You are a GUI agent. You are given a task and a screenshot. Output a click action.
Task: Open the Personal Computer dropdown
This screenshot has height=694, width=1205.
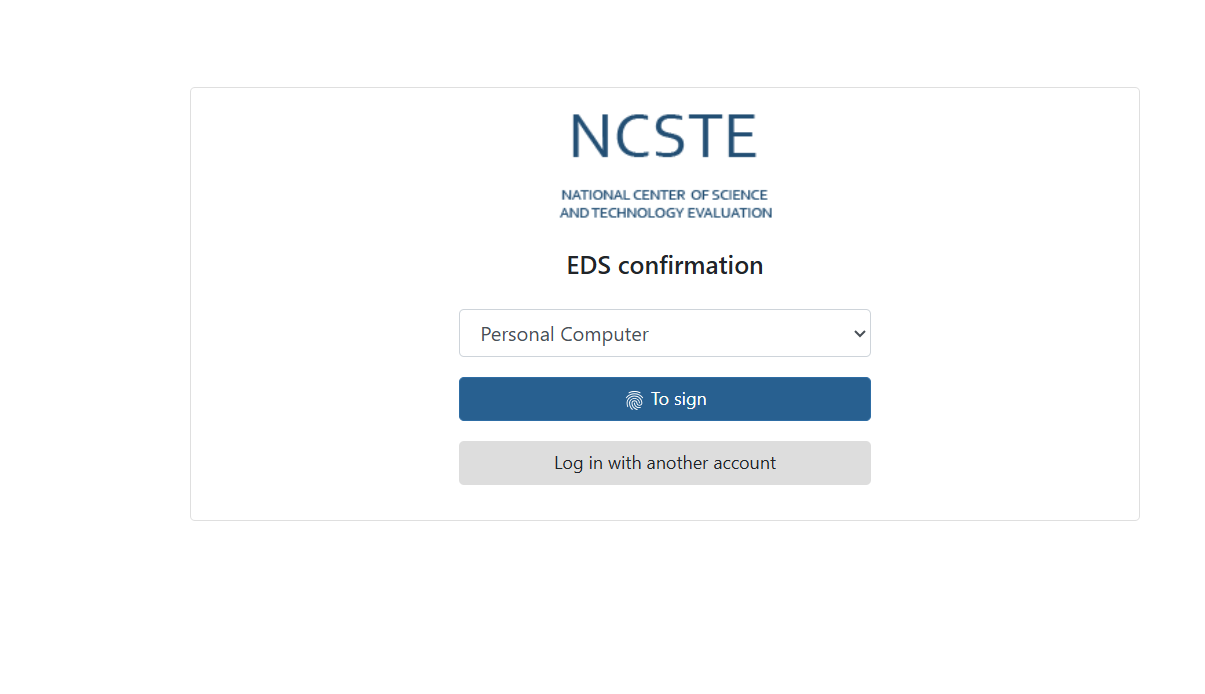pos(664,333)
